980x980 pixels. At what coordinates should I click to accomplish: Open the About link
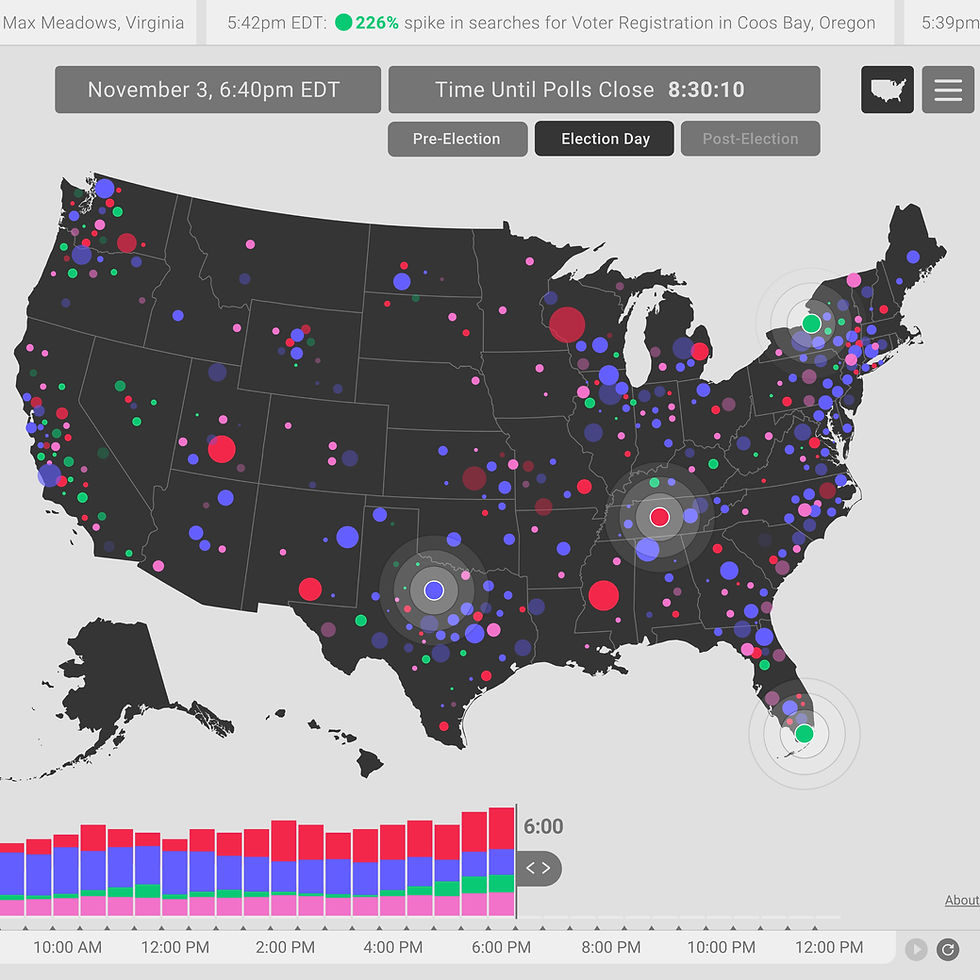[962, 900]
